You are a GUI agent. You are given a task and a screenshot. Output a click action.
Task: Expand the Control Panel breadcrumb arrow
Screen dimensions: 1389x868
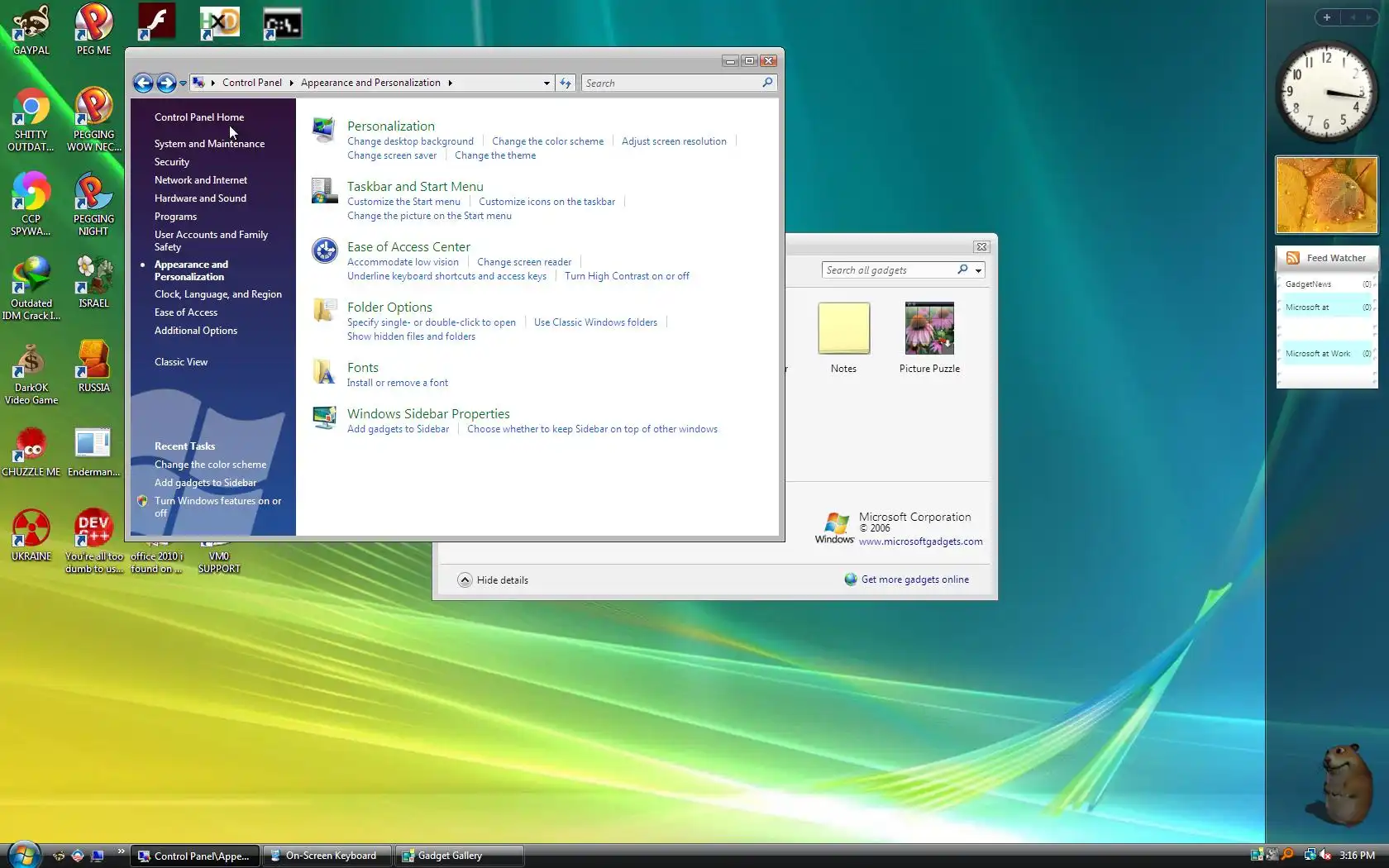[x=291, y=83]
